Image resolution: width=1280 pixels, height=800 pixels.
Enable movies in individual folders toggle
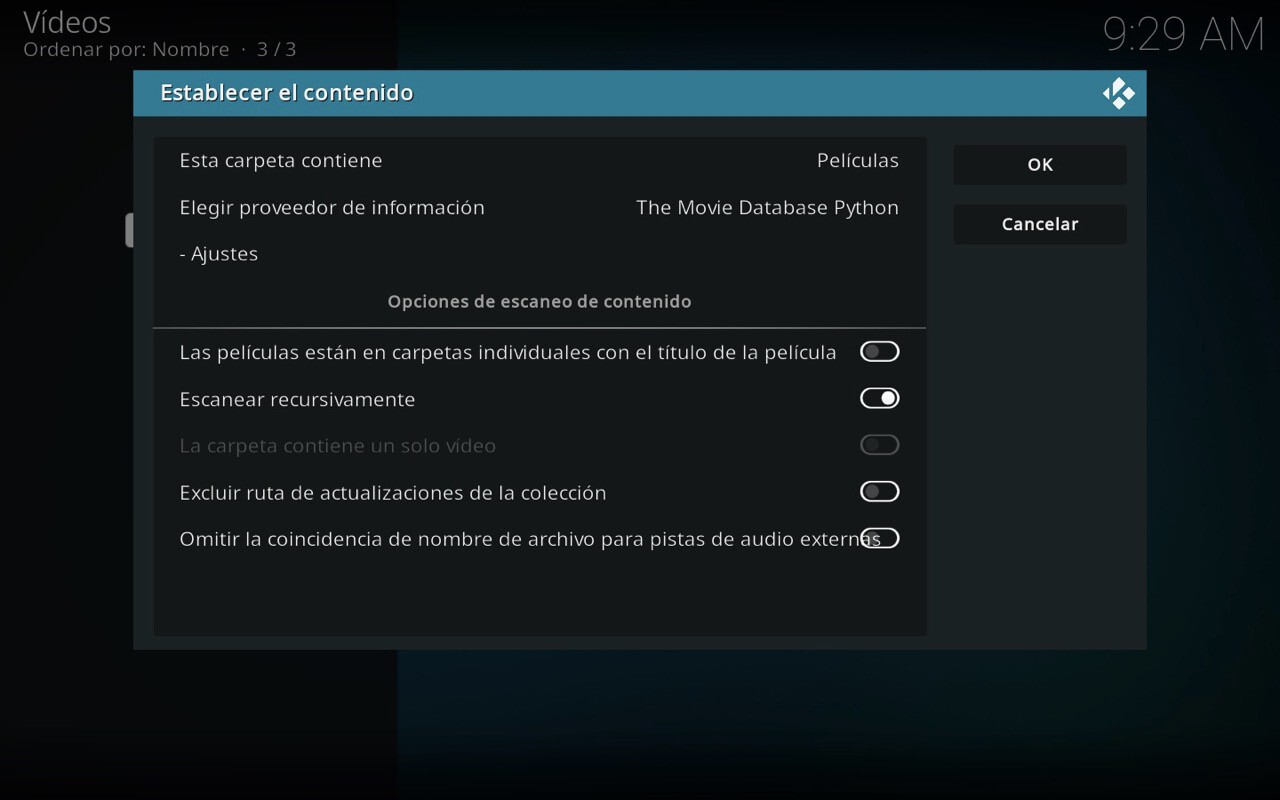879,351
